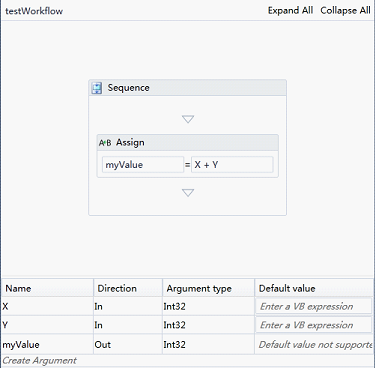Click the X + Y expression field
The image size is (375, 368).
coord(232,165)
